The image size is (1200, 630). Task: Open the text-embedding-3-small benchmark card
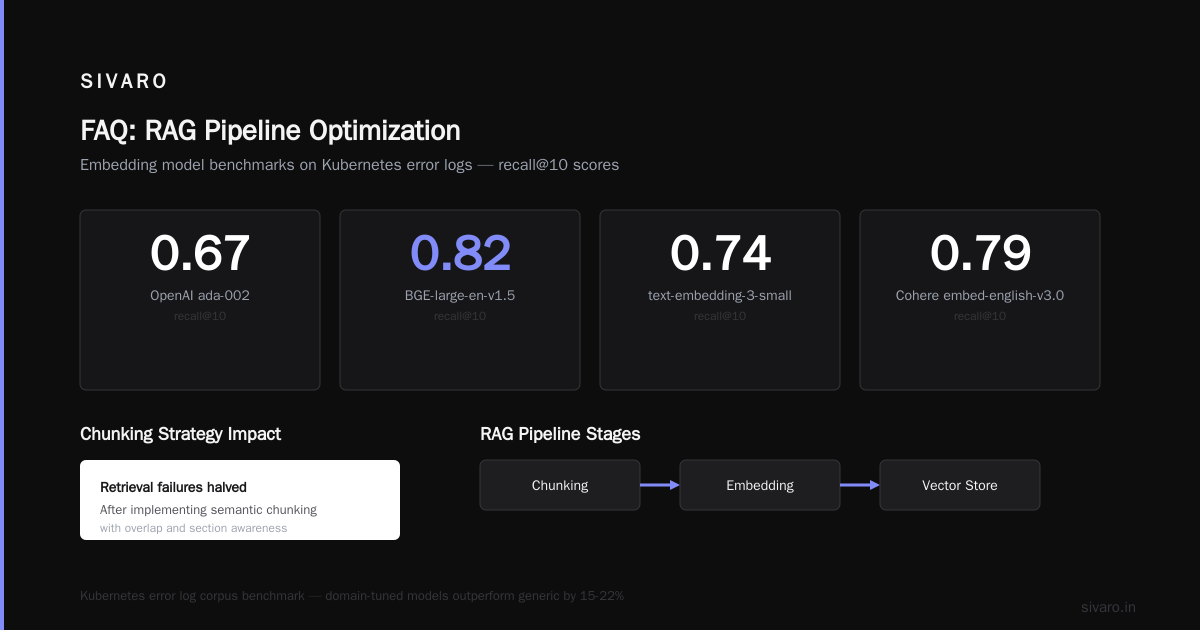(x=720, y=300)
